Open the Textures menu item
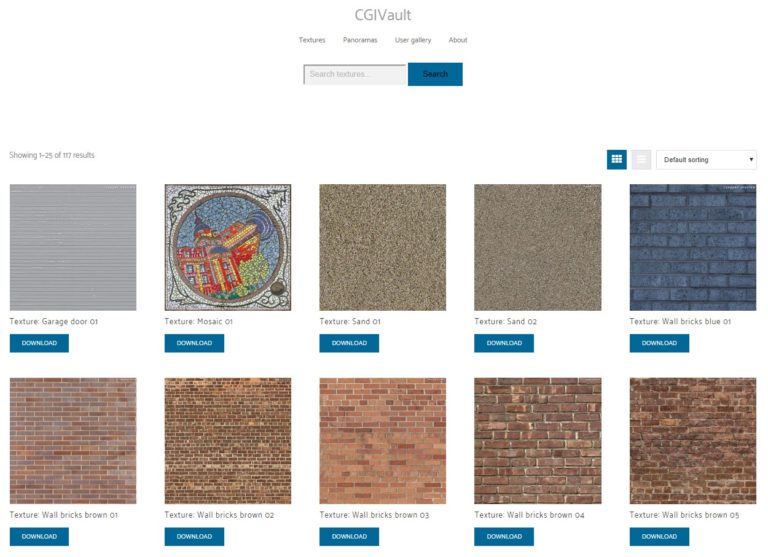The image size is (768, 557). [x=312, y=40]
